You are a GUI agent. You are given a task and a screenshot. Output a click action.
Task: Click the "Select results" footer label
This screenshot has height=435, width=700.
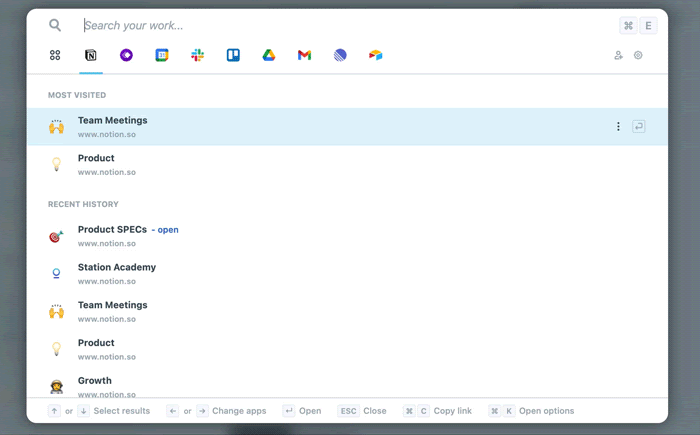pyautogui.click(x=121, y=411)
